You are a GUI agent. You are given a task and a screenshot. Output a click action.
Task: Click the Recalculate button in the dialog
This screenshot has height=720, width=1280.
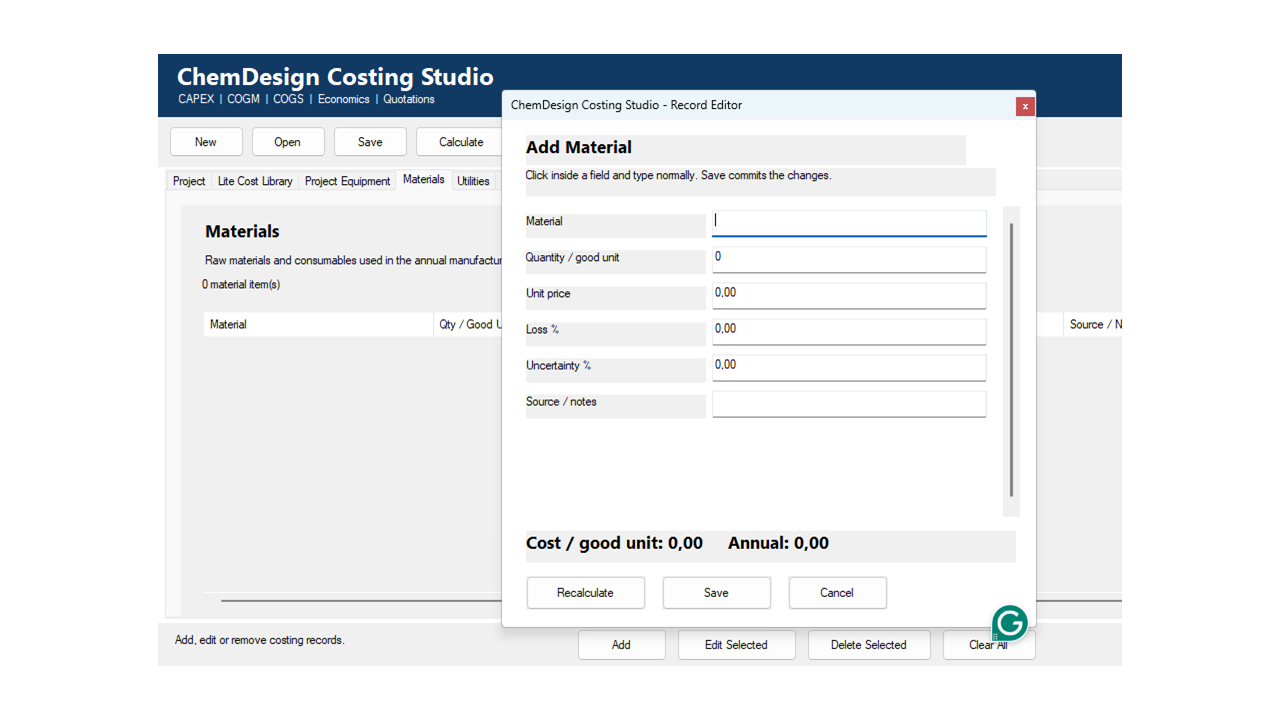click(586, 593)
